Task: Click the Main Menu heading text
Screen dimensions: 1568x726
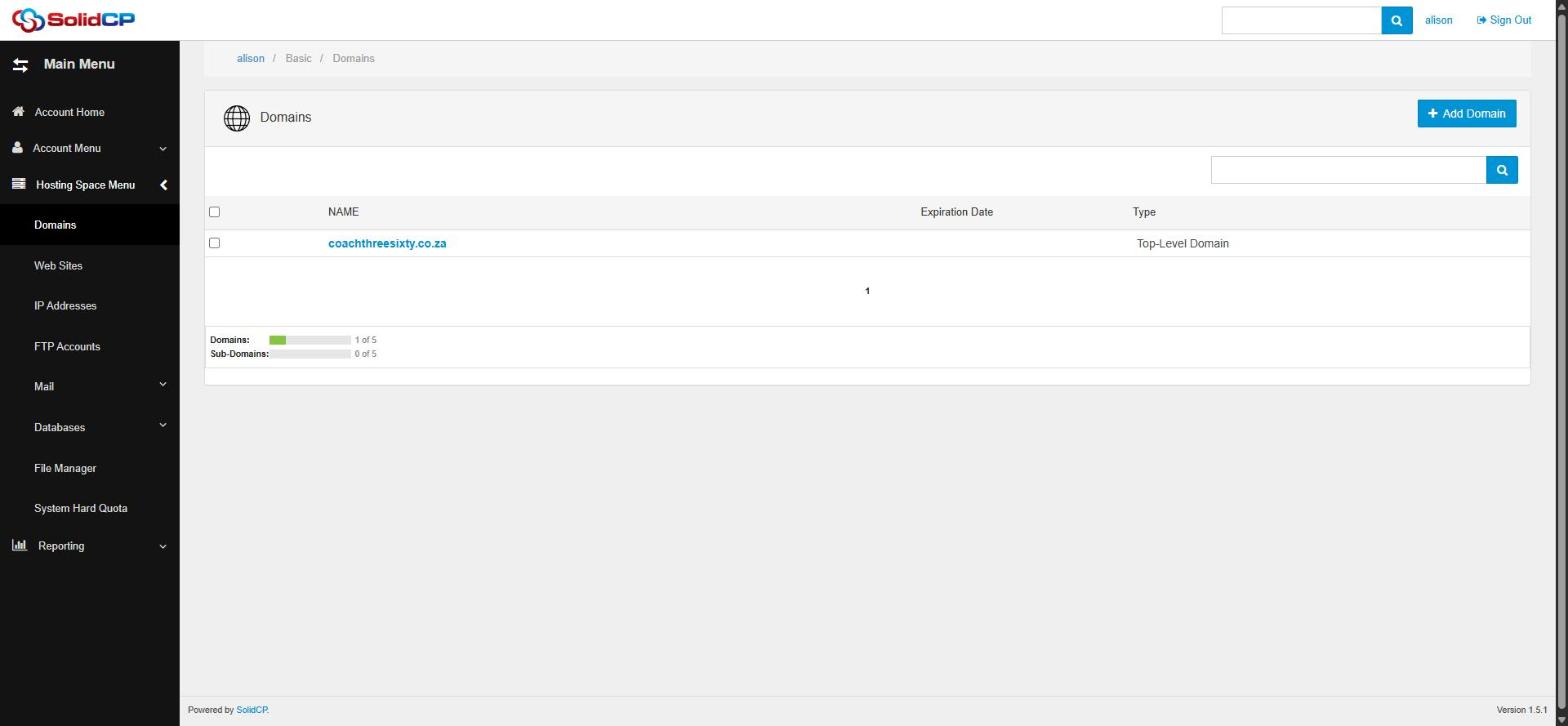Action: pyautogui.click(x=79, y=64)
